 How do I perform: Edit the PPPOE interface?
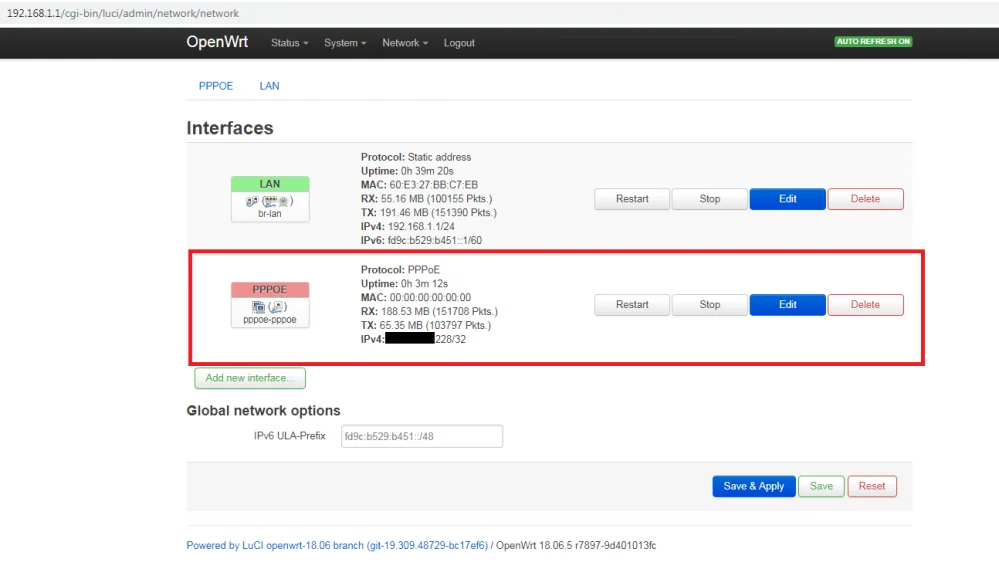coord(788,305)
